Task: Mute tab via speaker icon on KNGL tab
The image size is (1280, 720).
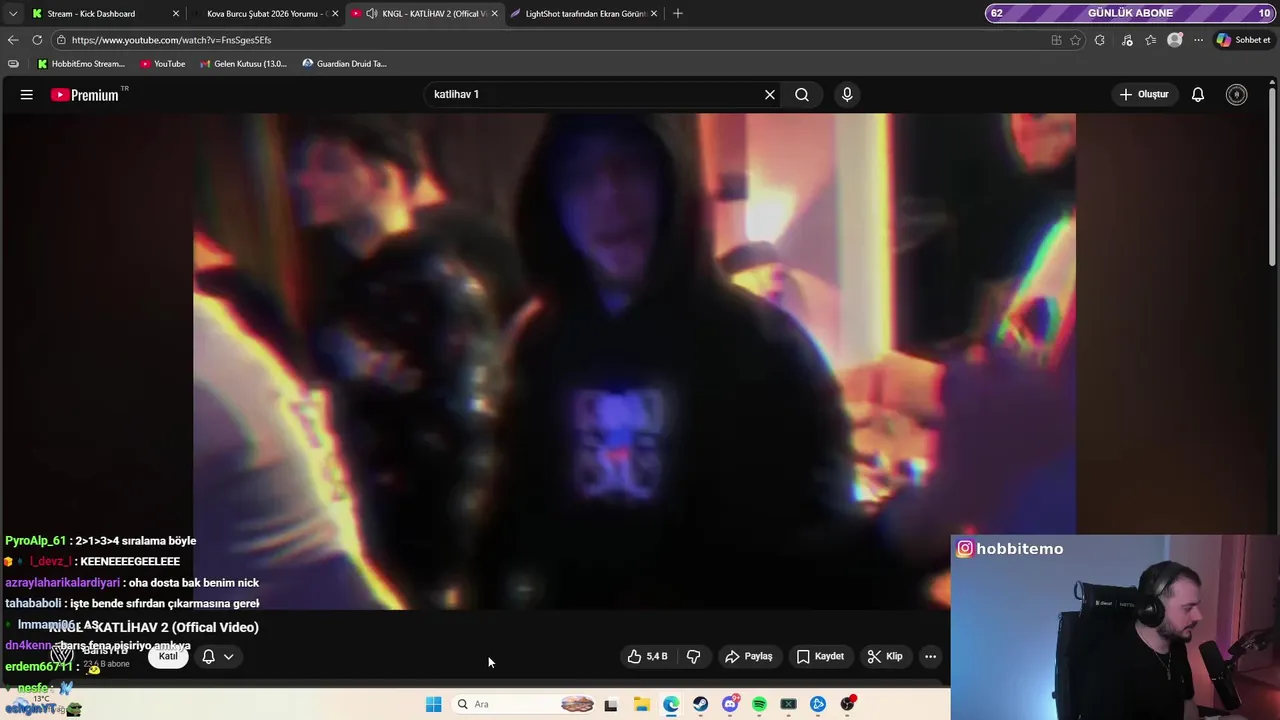Action: [372, 14]
